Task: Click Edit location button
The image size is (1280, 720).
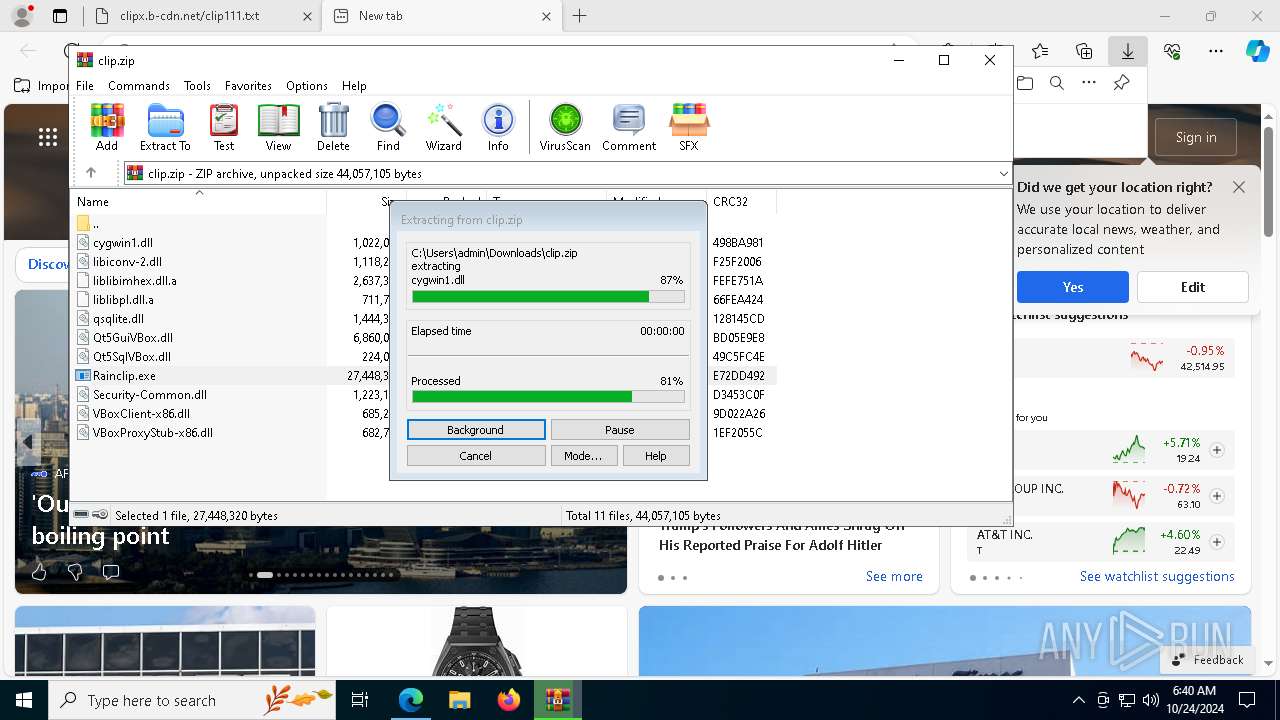Action: (1193, 287)
